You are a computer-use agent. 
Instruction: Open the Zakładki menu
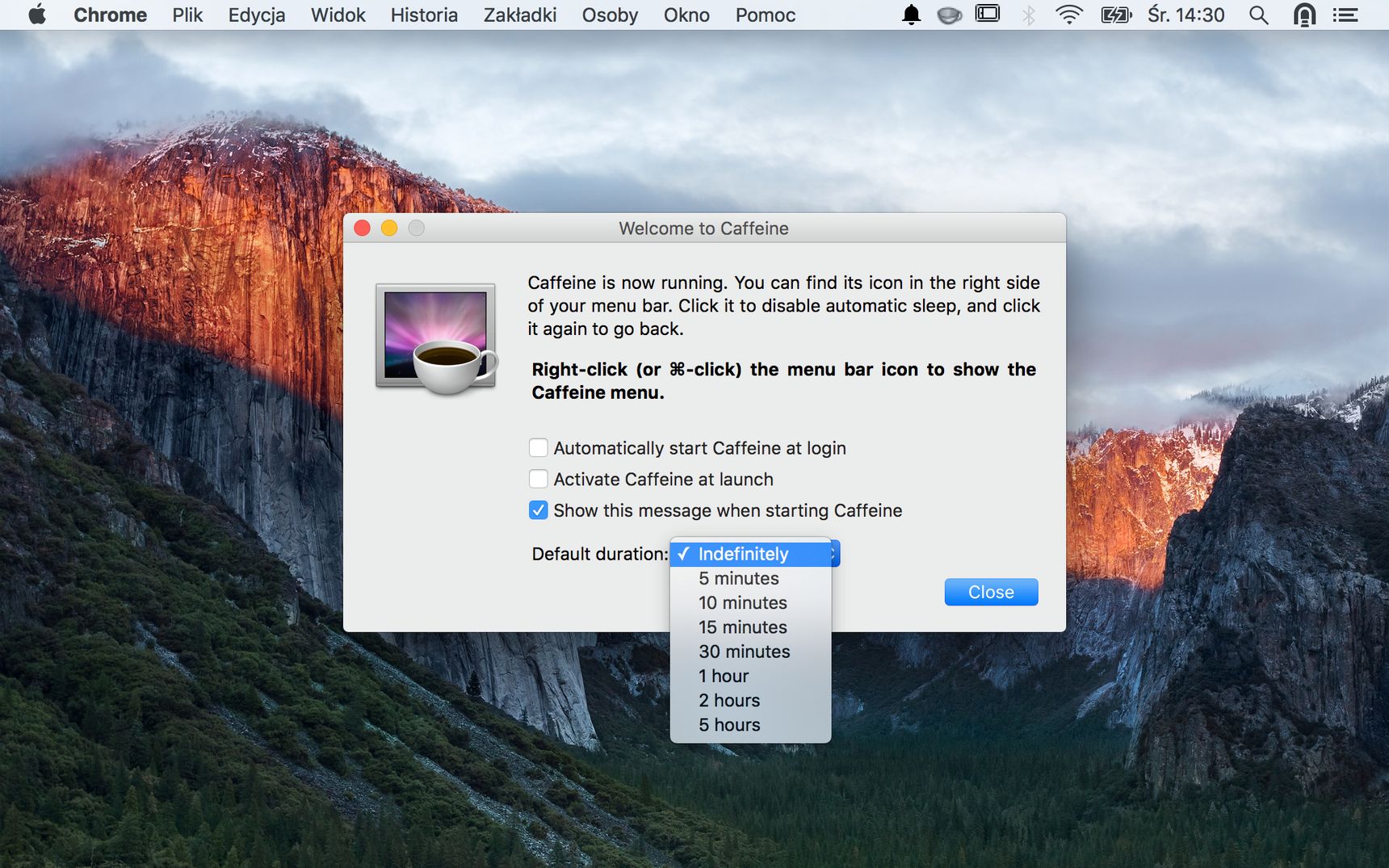tap(520, 15)
